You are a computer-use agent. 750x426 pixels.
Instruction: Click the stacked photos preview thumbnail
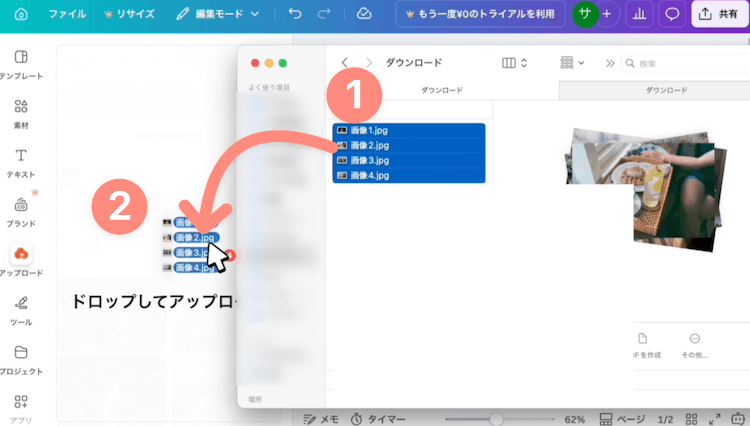(x=646, y=189)
